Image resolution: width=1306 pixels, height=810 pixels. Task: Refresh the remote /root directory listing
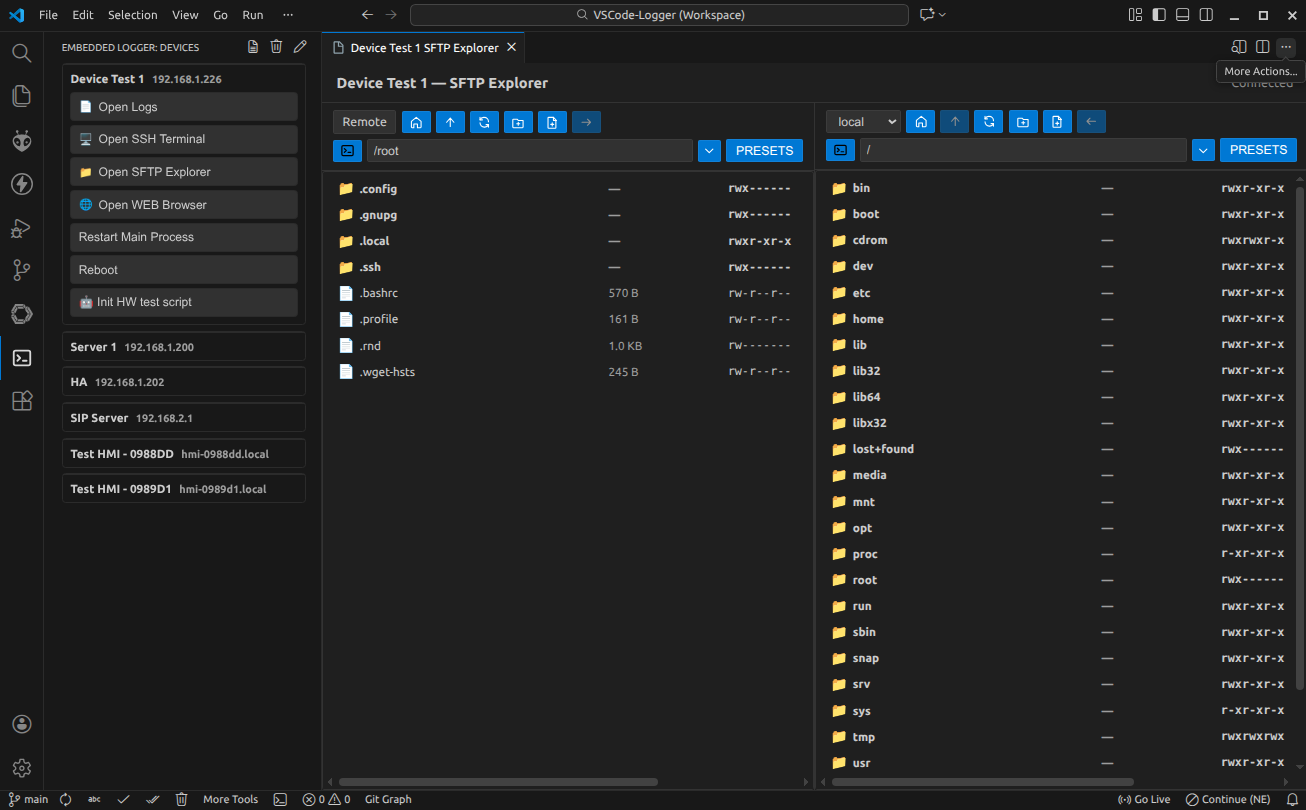(484, 121)
